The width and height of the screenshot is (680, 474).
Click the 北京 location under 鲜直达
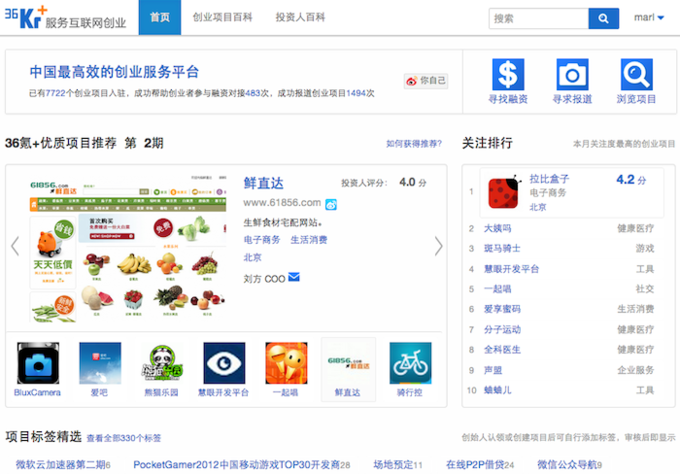[252, 258]
